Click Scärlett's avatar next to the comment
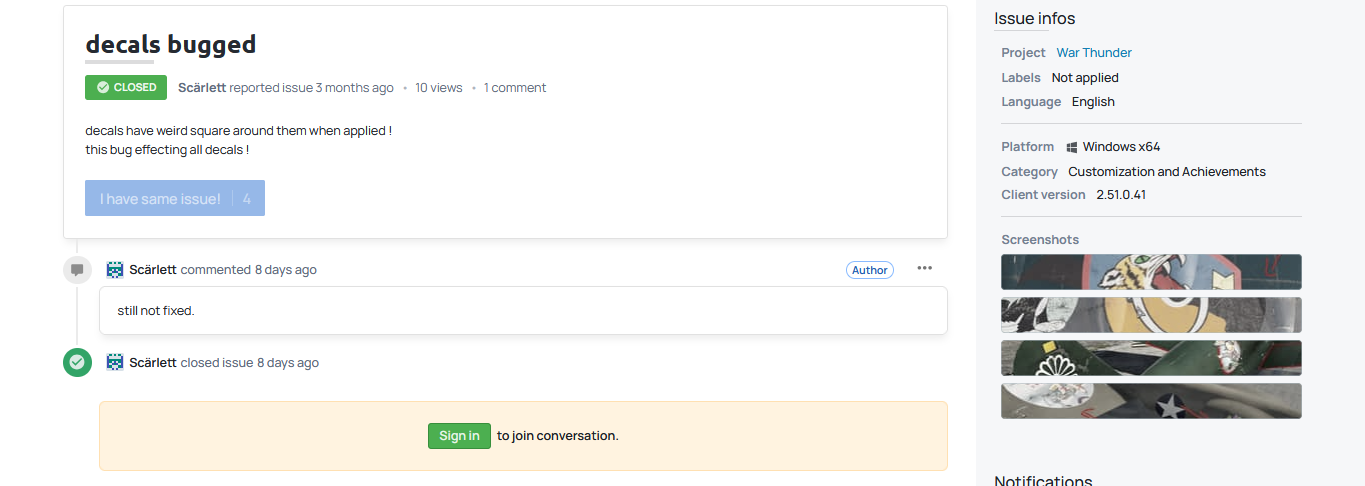This screenshot has width=1365, height=486. [x=115, y=270]
